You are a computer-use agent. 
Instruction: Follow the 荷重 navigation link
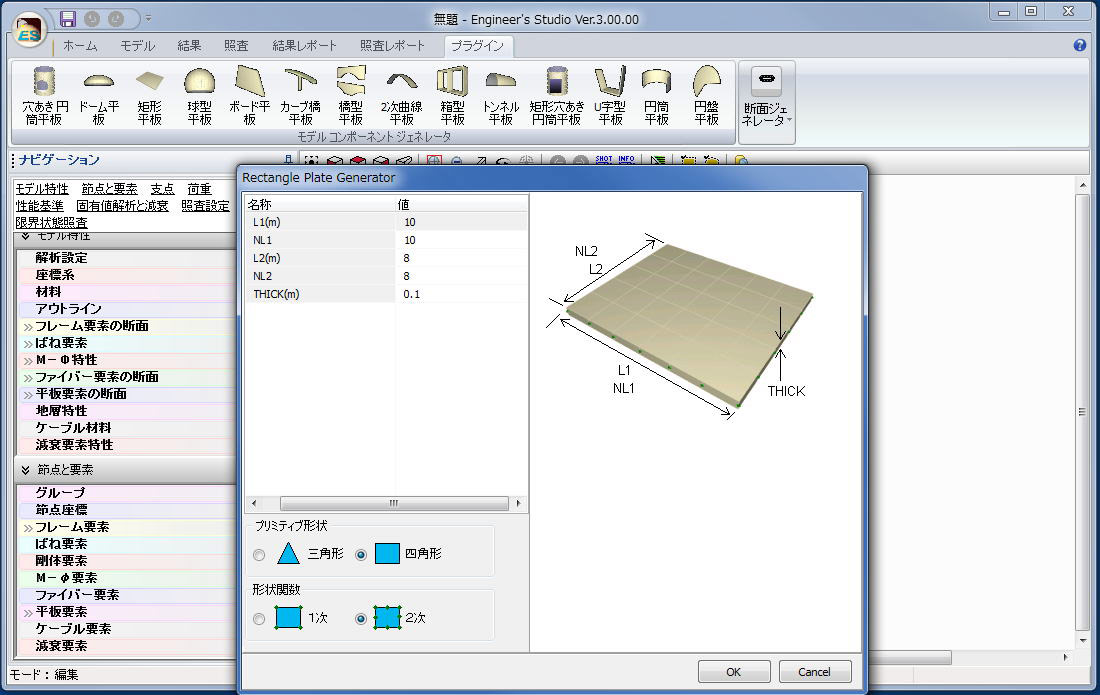tap(199, 189)
